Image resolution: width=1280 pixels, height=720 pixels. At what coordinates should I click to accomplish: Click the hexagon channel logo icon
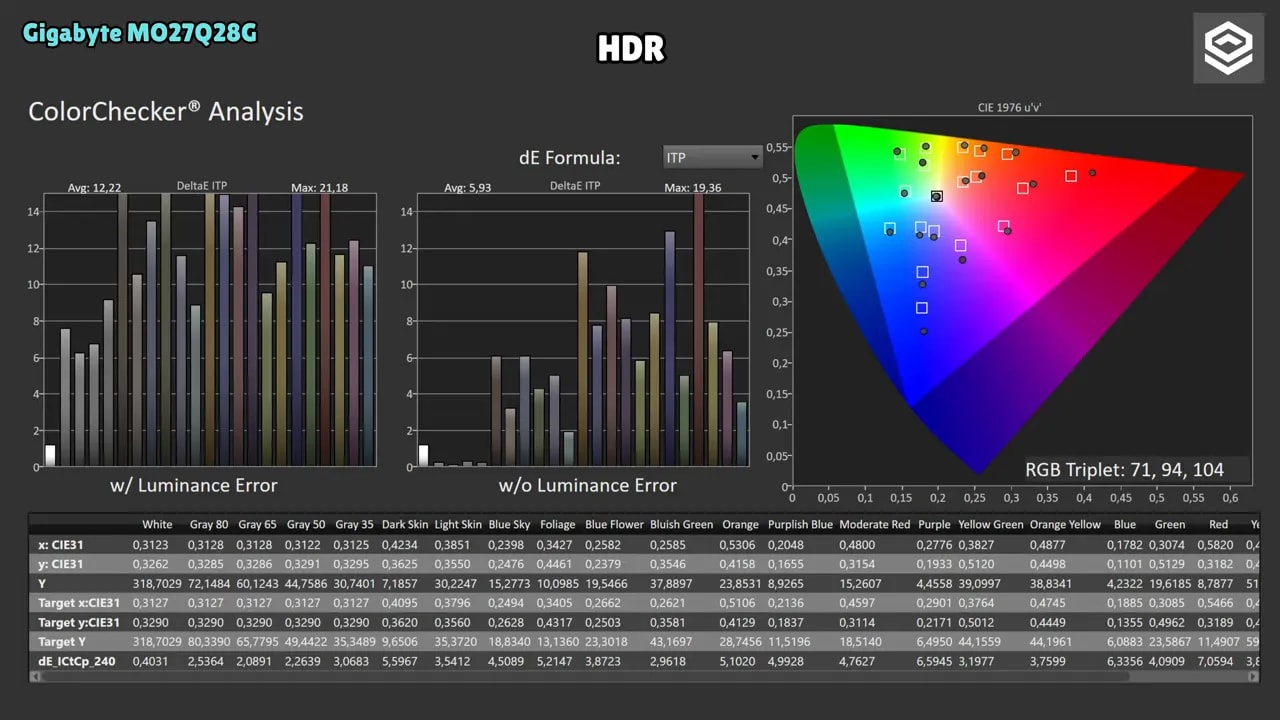tap(1228, 48)
